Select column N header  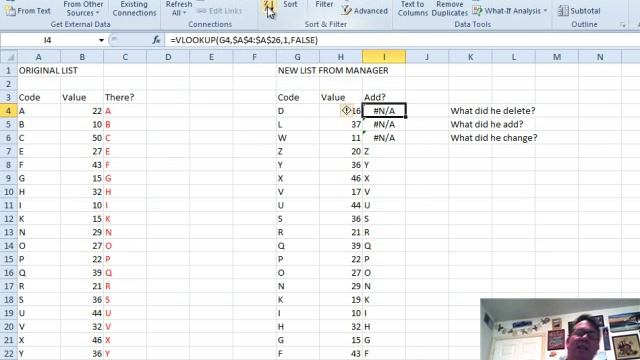tap(600, 57)
